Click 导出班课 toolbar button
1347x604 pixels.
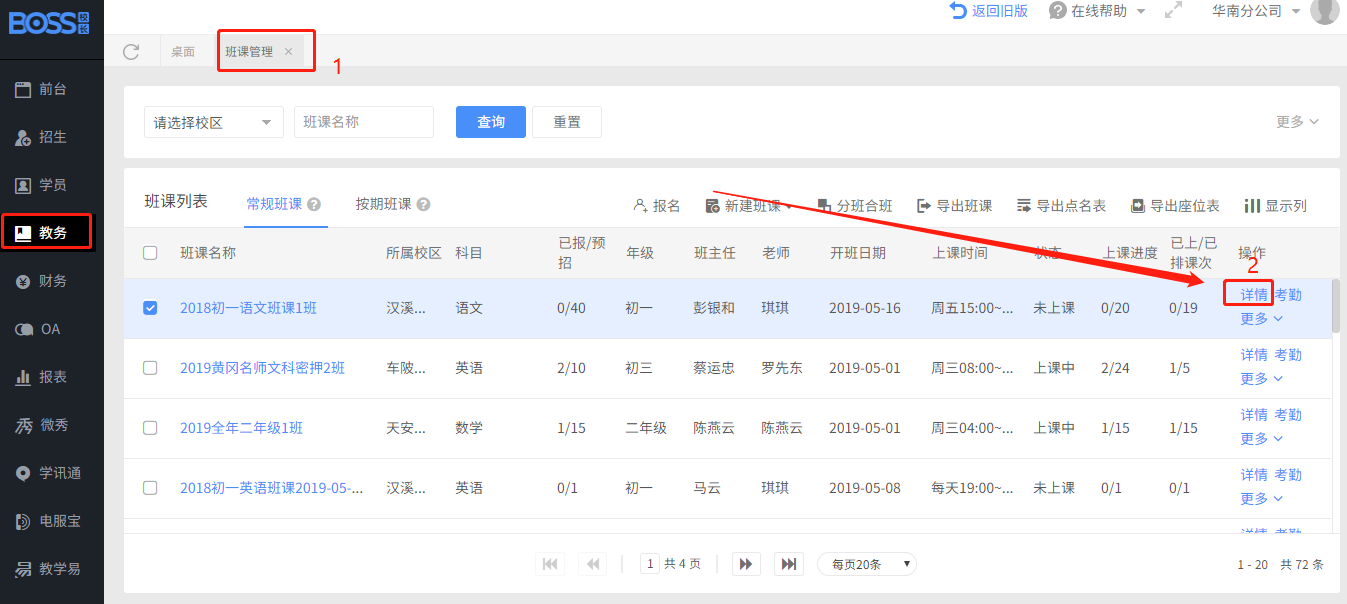955,206
